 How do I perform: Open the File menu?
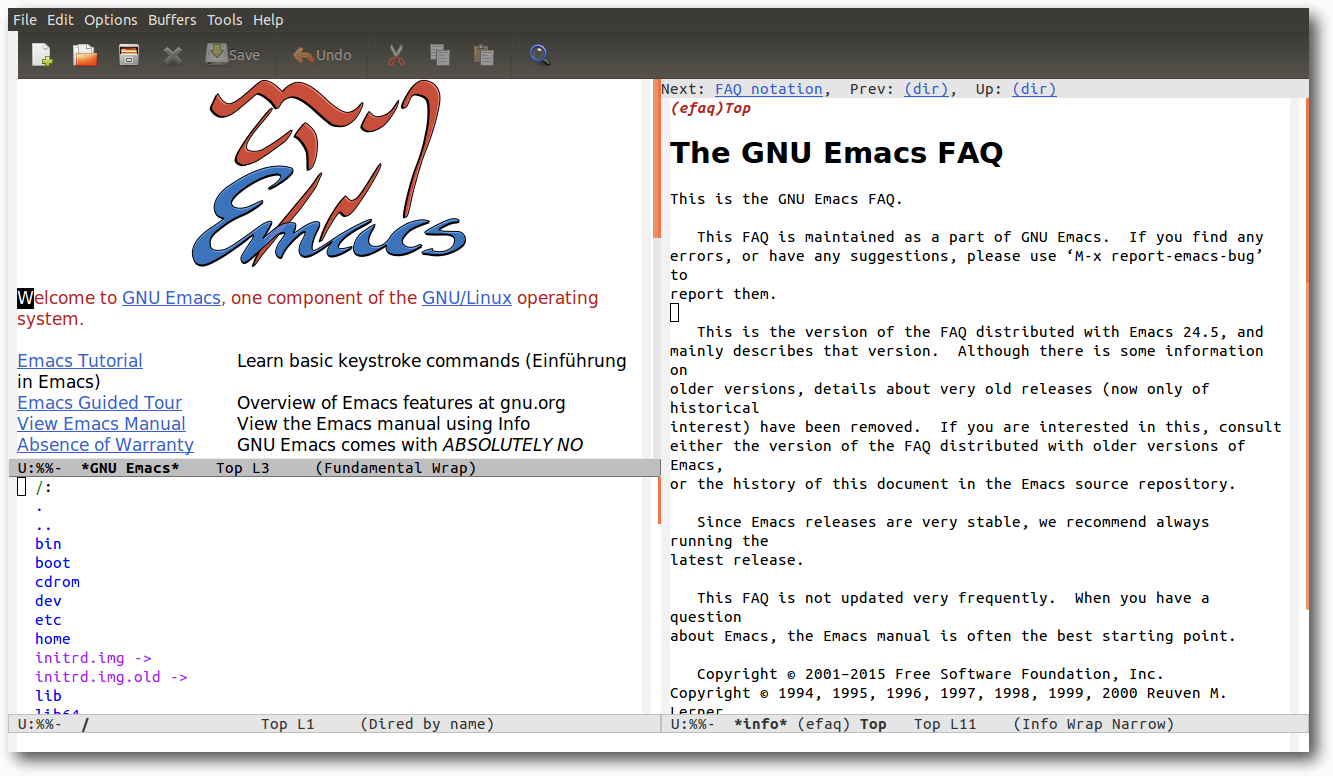[x=25, y=20]
